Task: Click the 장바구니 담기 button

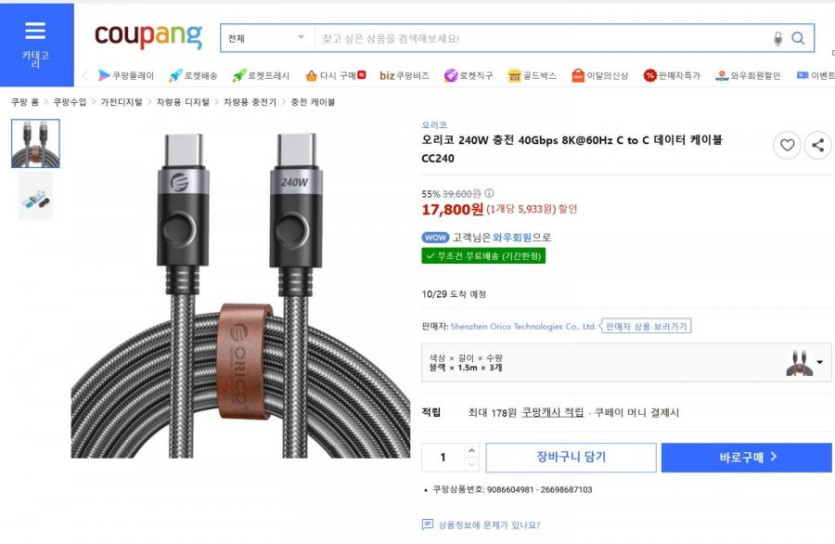Action: coord(571,458)
